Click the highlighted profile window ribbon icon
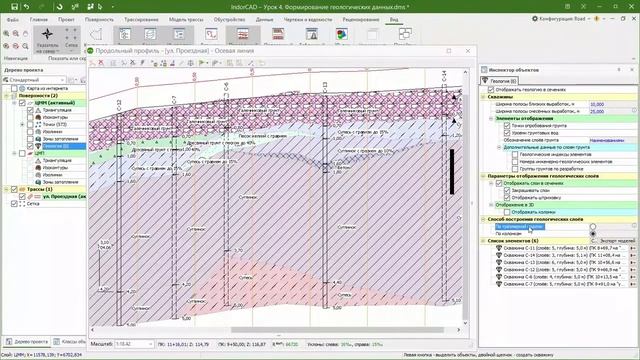This screenshot has width=640, height=360. point(243,35)
